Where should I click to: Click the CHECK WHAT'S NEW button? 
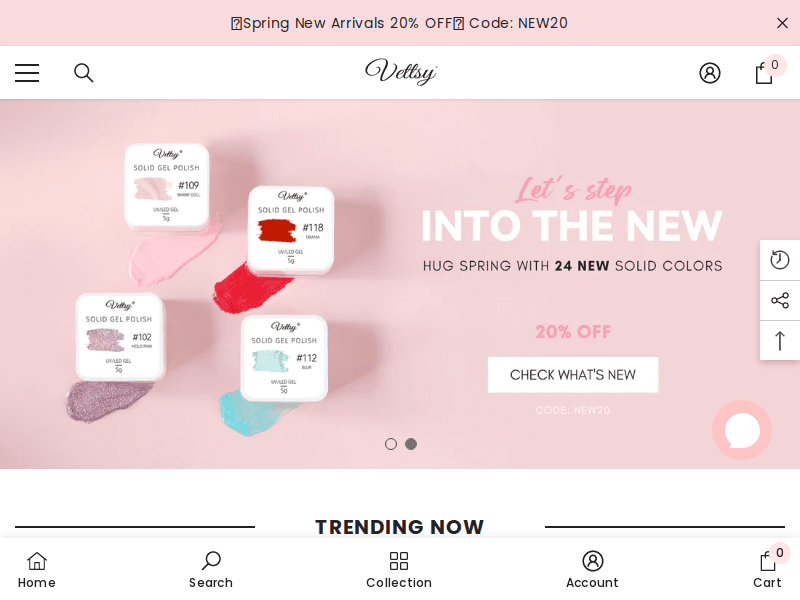tap(573, 375)
